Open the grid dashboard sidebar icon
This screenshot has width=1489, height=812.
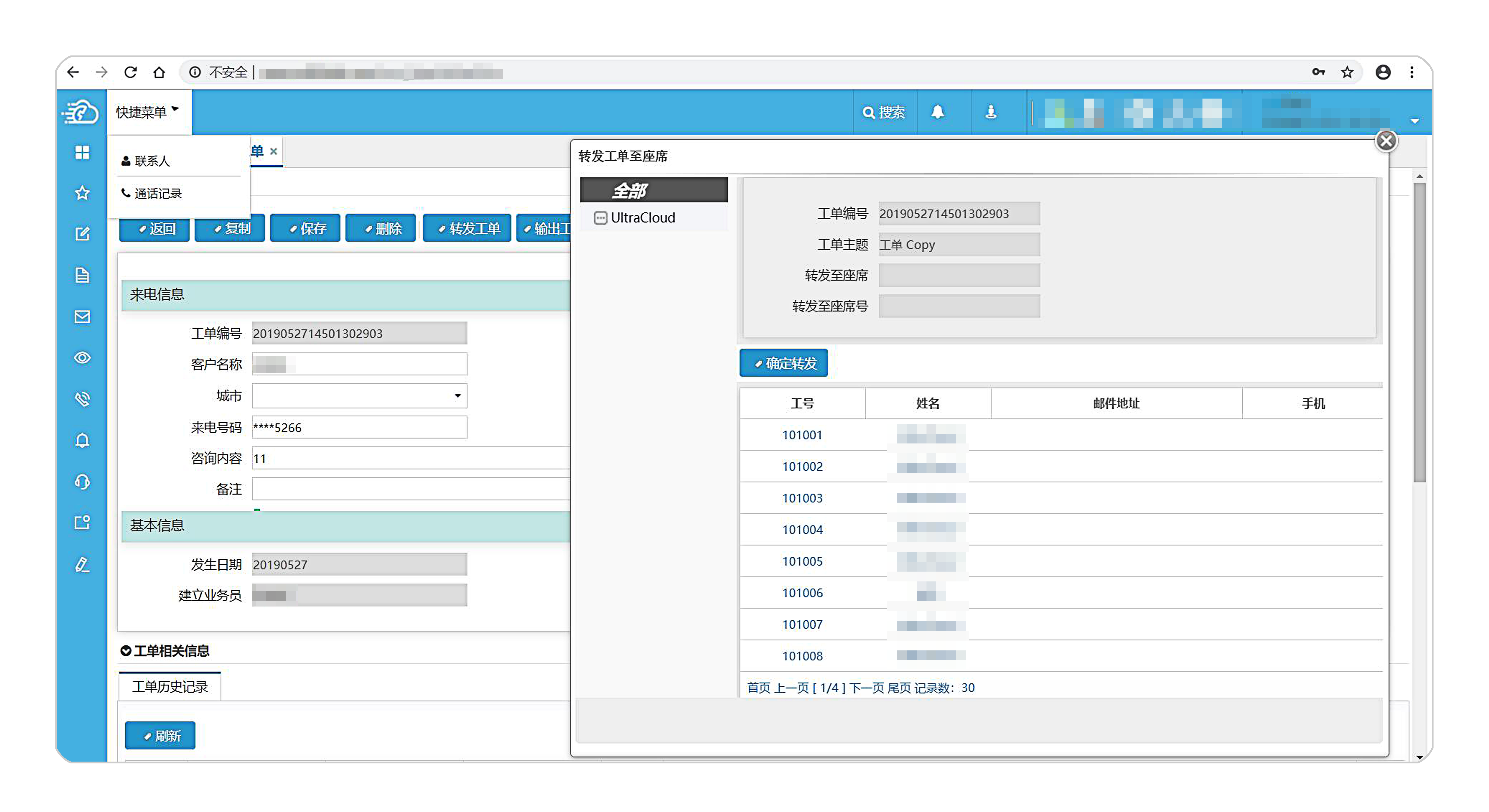(82, 153)
